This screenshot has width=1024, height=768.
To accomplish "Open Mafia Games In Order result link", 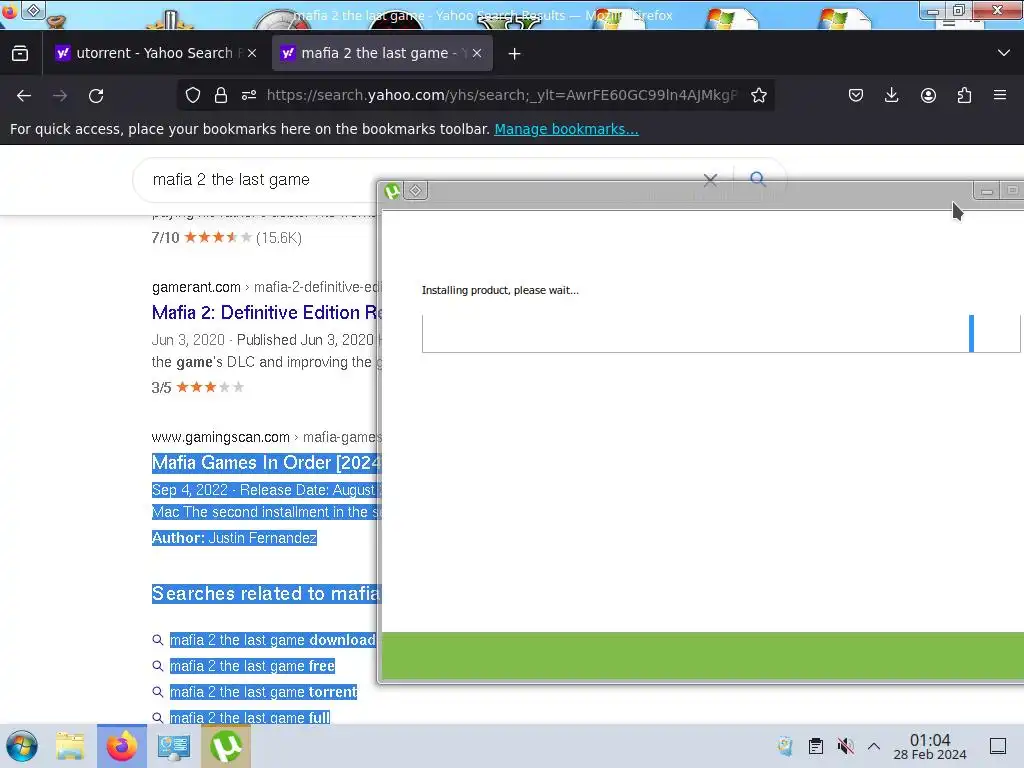I will click(266, 462).
